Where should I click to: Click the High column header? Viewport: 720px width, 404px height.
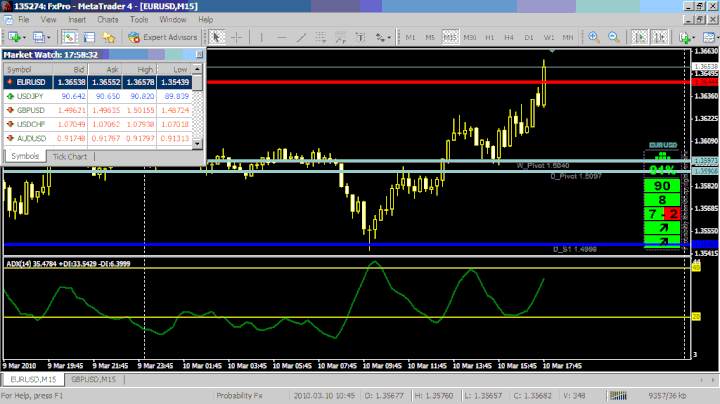(x=140, y=69)
